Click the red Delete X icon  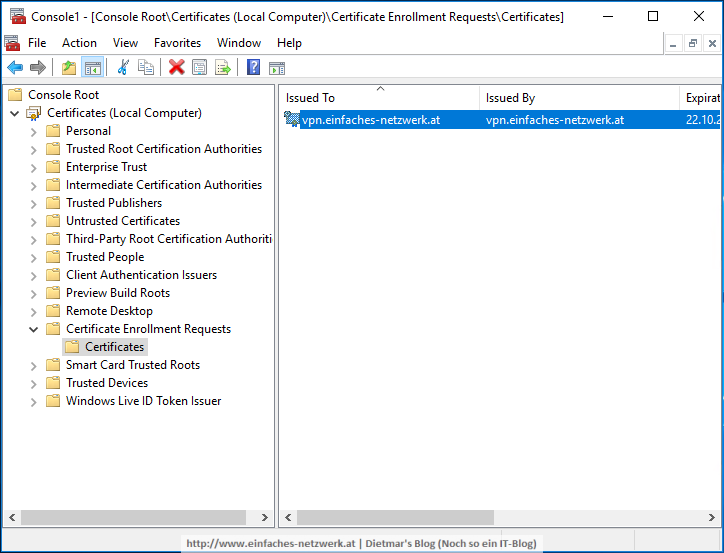click(176, 67)
